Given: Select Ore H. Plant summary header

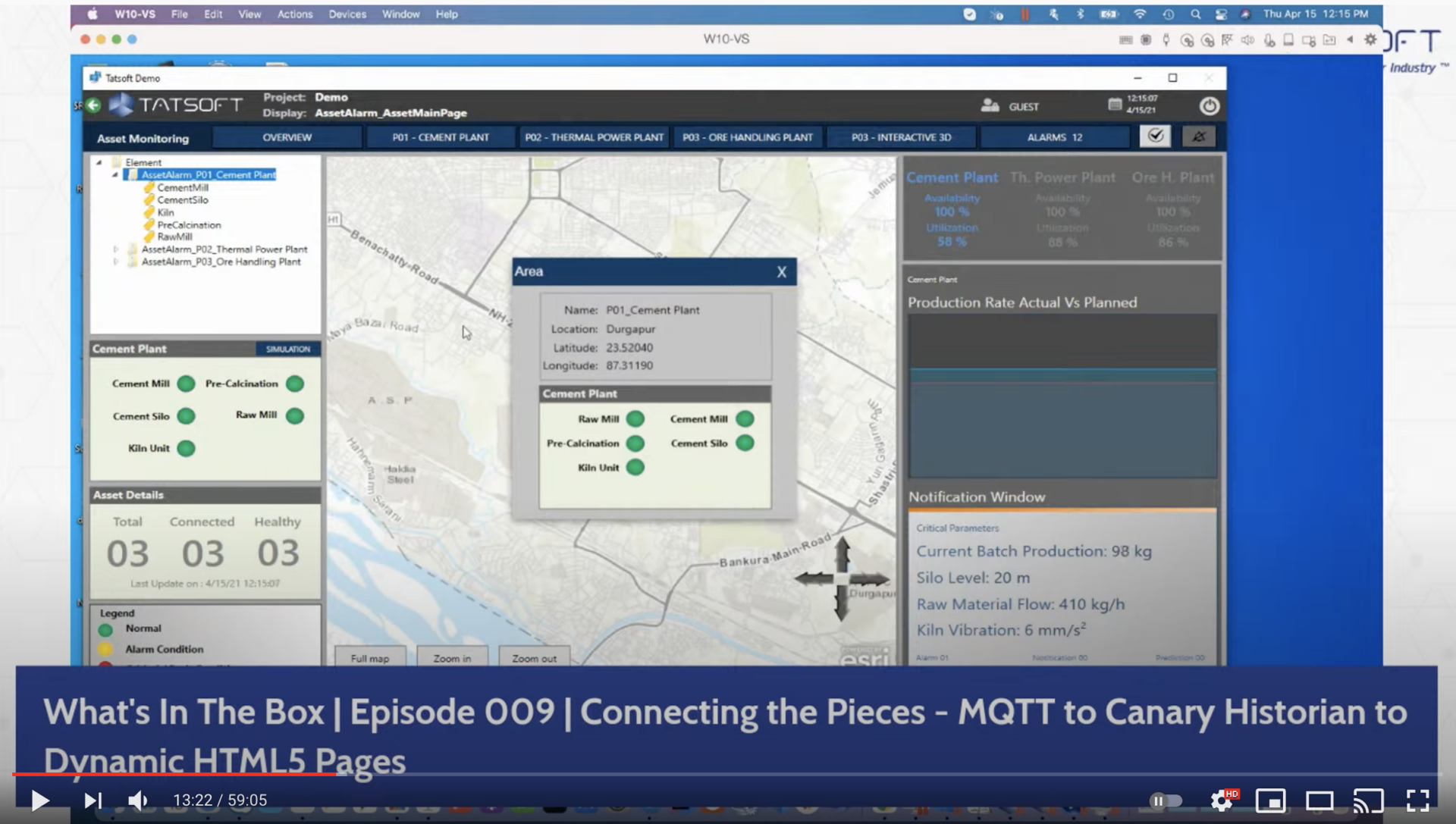Looking at the screenshot, I should [1172, 177].
